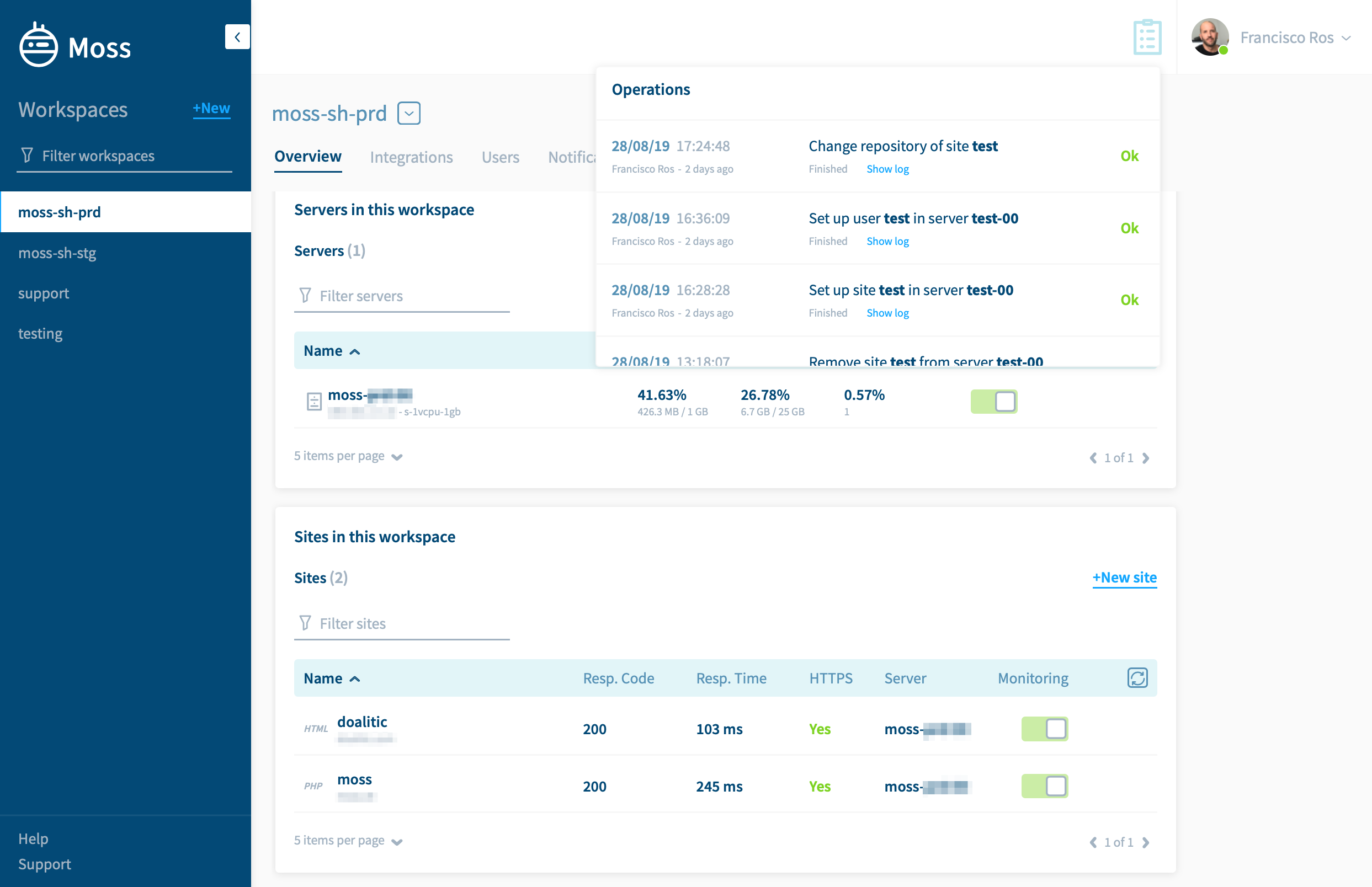Viewport: 1372px width, 887px height.
Task: Open the Help link
Action: [34, 838]
